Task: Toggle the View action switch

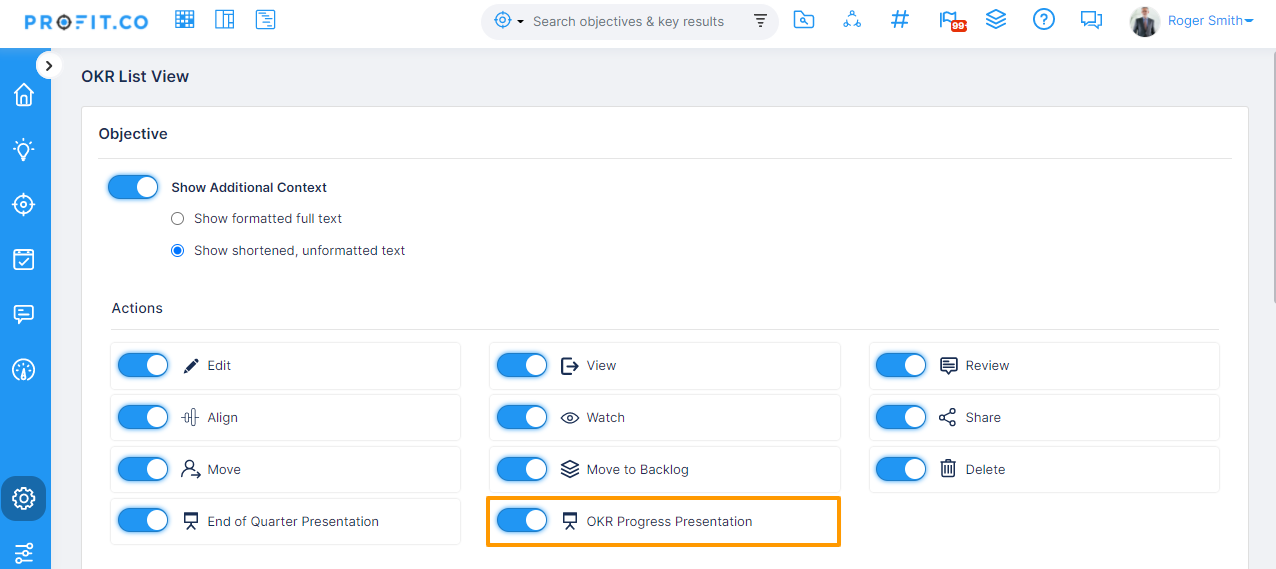Action: tap(522, 365)
